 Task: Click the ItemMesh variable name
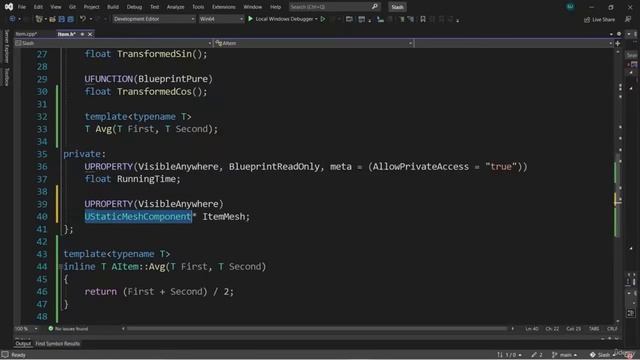(x=224, y=216)
